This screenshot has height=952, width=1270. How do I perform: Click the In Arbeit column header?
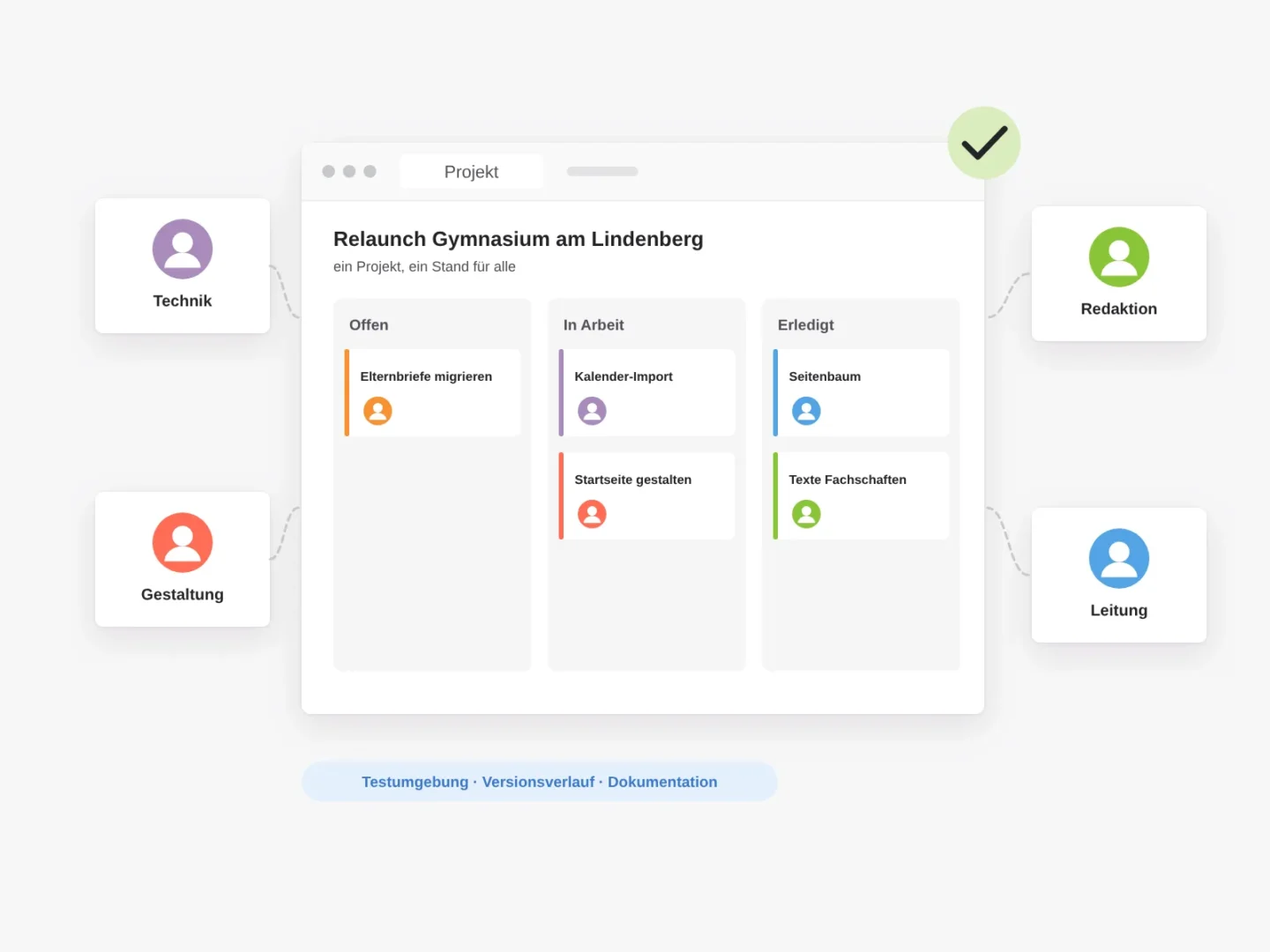594,325
